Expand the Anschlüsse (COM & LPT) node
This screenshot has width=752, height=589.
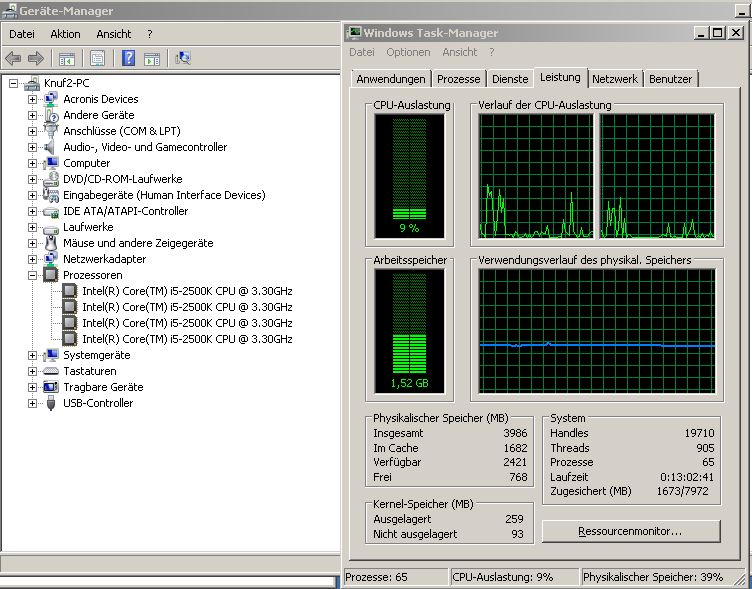coord(32,131)
